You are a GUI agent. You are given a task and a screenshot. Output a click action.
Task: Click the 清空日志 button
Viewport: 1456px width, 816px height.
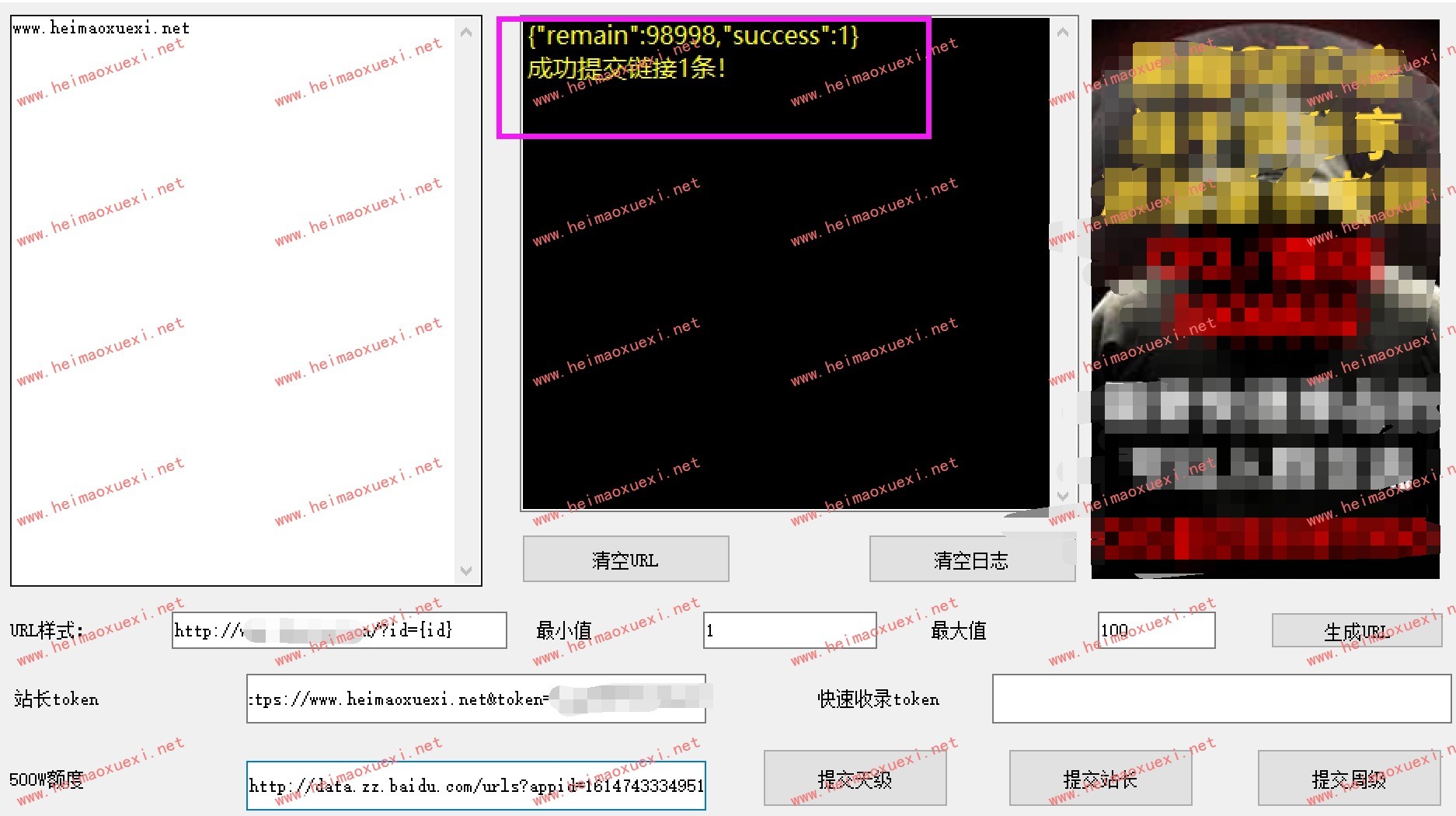pyautogui.click(x=971, y=559)
